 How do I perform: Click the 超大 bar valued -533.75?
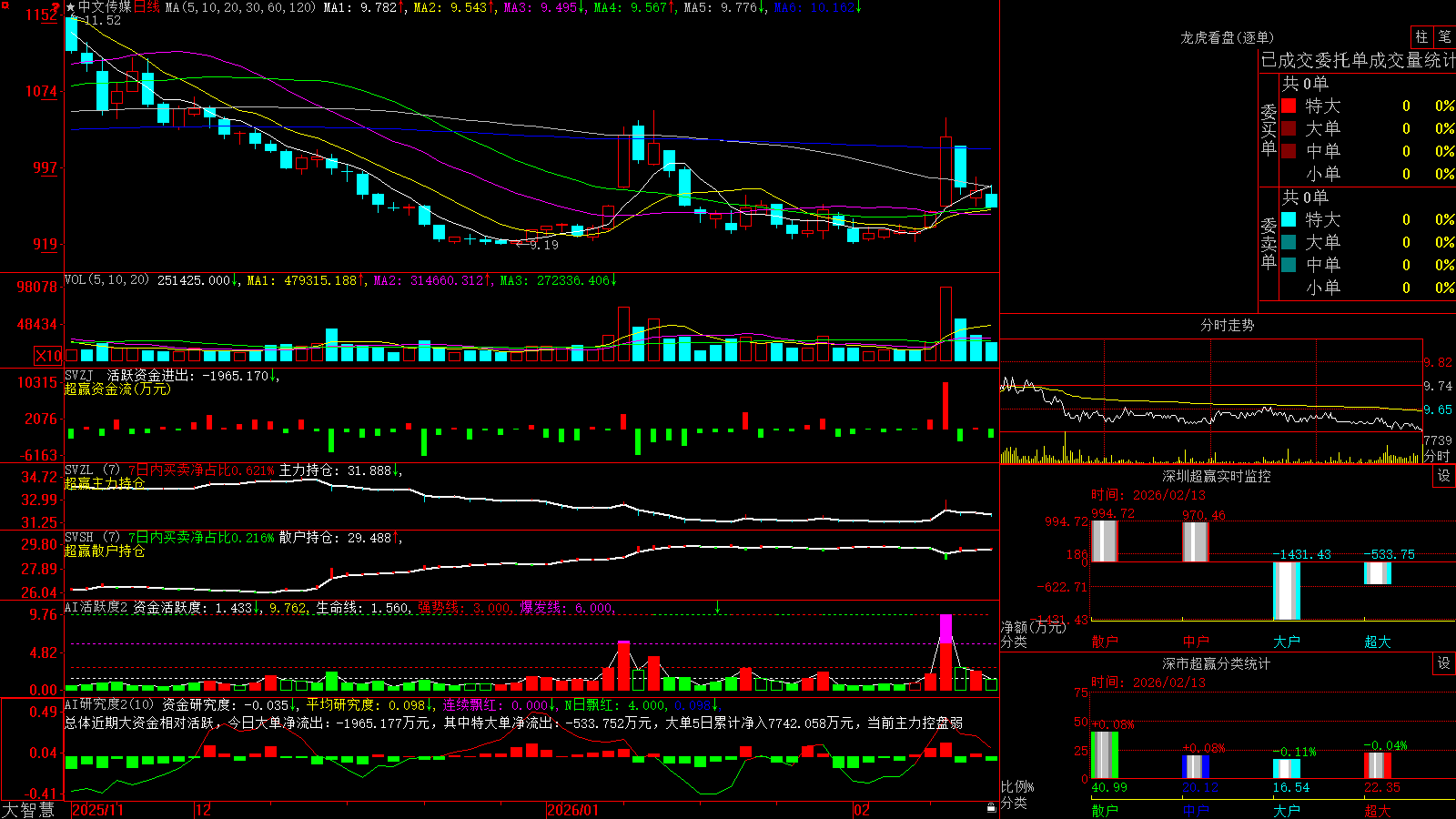1377,573
